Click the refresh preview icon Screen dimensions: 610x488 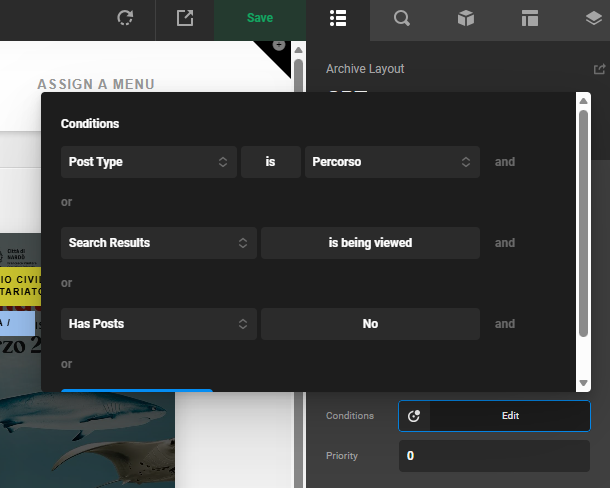click(125, 18)
